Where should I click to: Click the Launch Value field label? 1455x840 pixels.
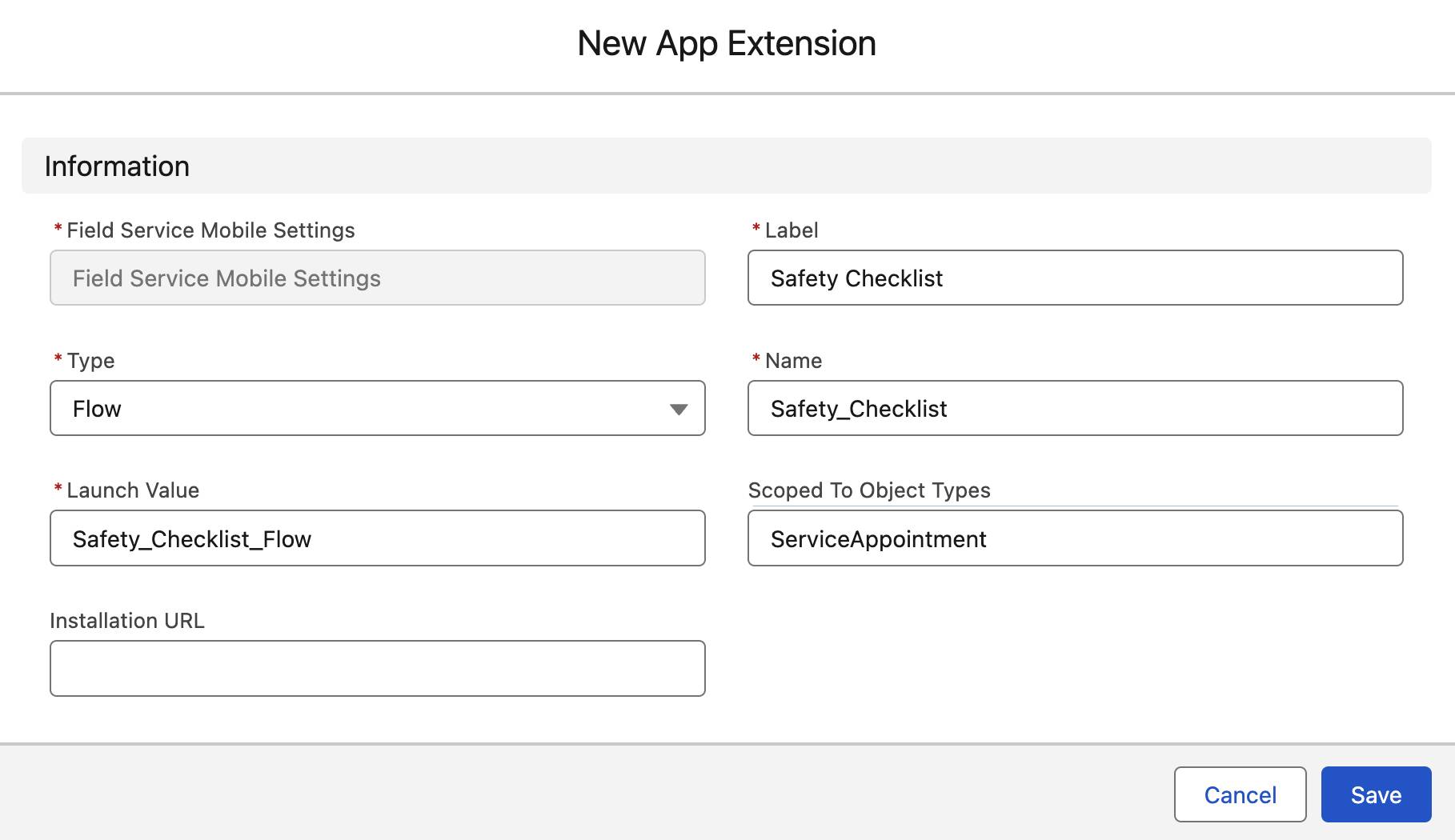(133, 490)
